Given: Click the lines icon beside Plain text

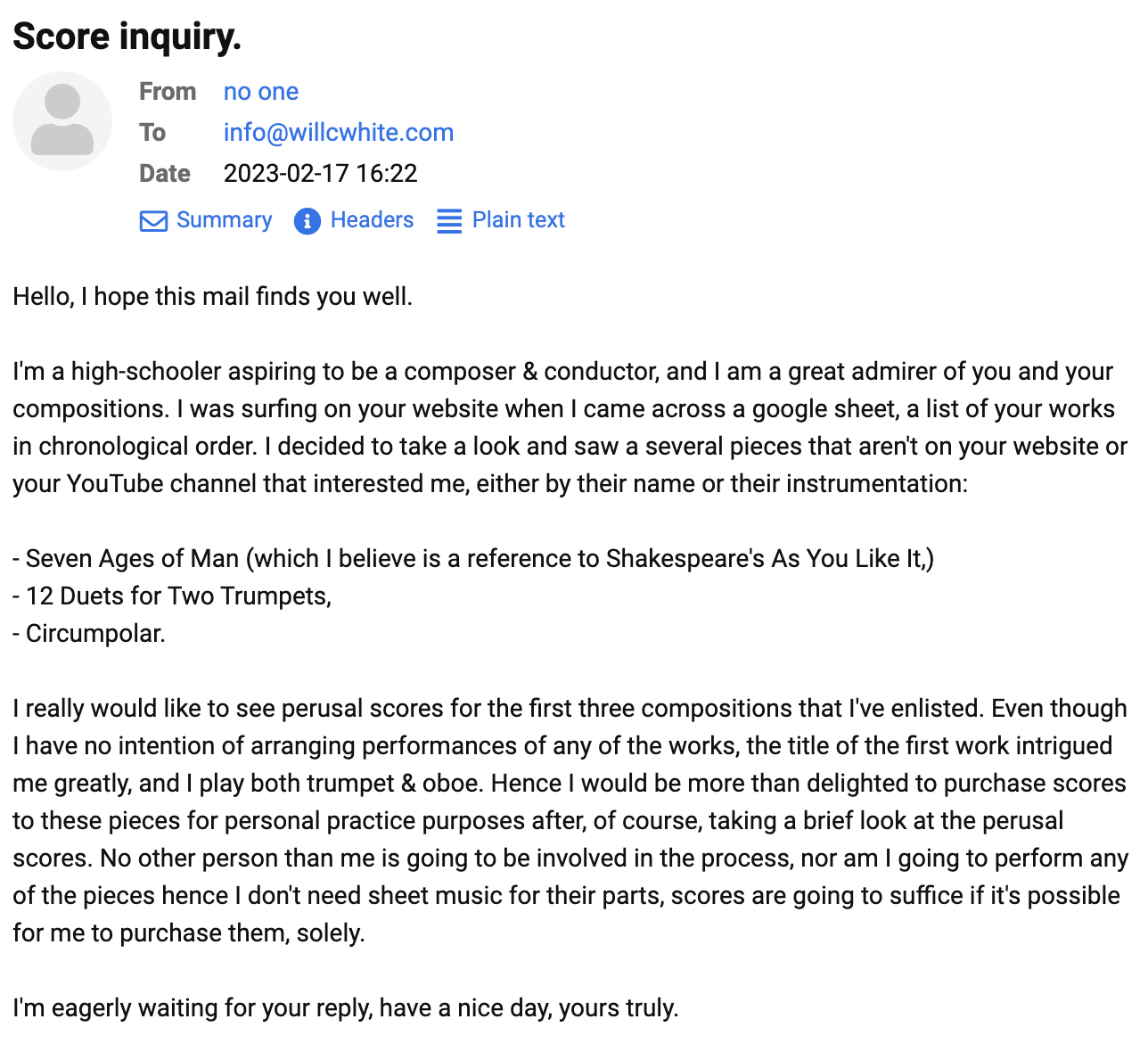Looking at the screenshot, I should click(x=449, y=220).
